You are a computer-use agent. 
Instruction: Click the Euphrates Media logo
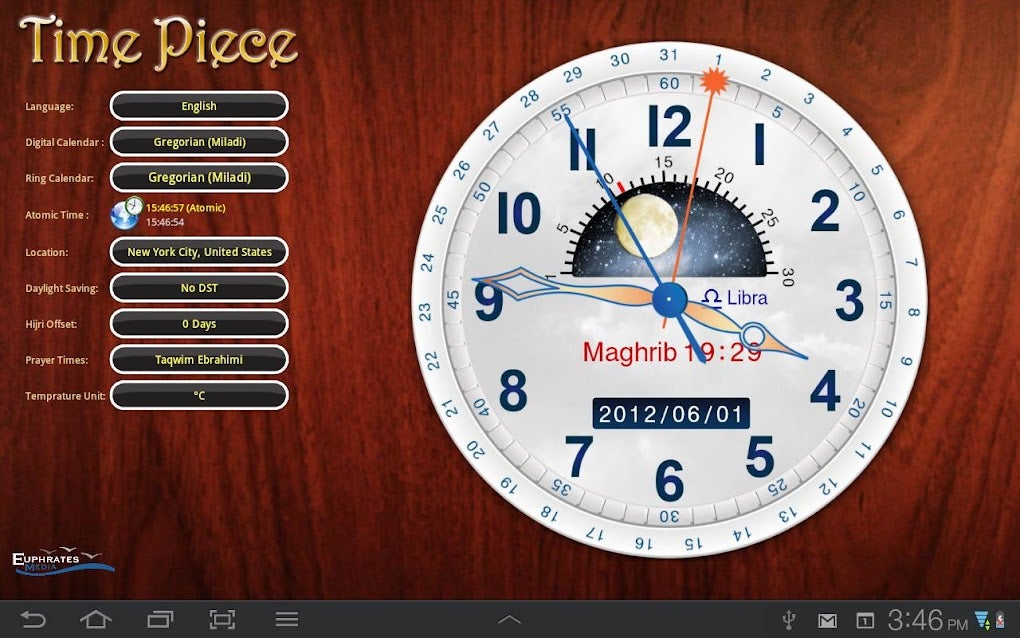coord(62,560)
